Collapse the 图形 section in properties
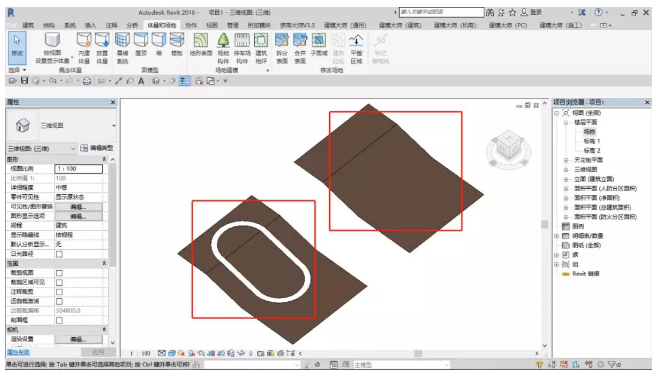 [104, 160]
